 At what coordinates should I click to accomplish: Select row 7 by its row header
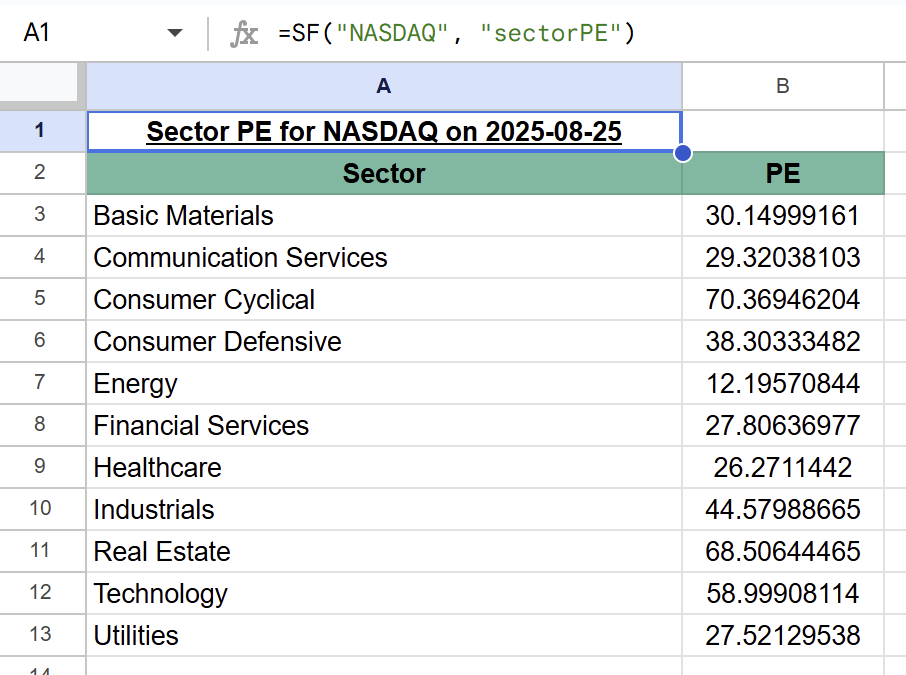41,383
